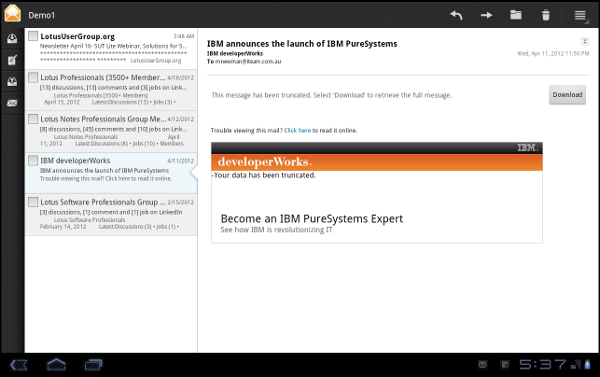
Task: Click the 3:48 AM timestamp
Action: 184,36
